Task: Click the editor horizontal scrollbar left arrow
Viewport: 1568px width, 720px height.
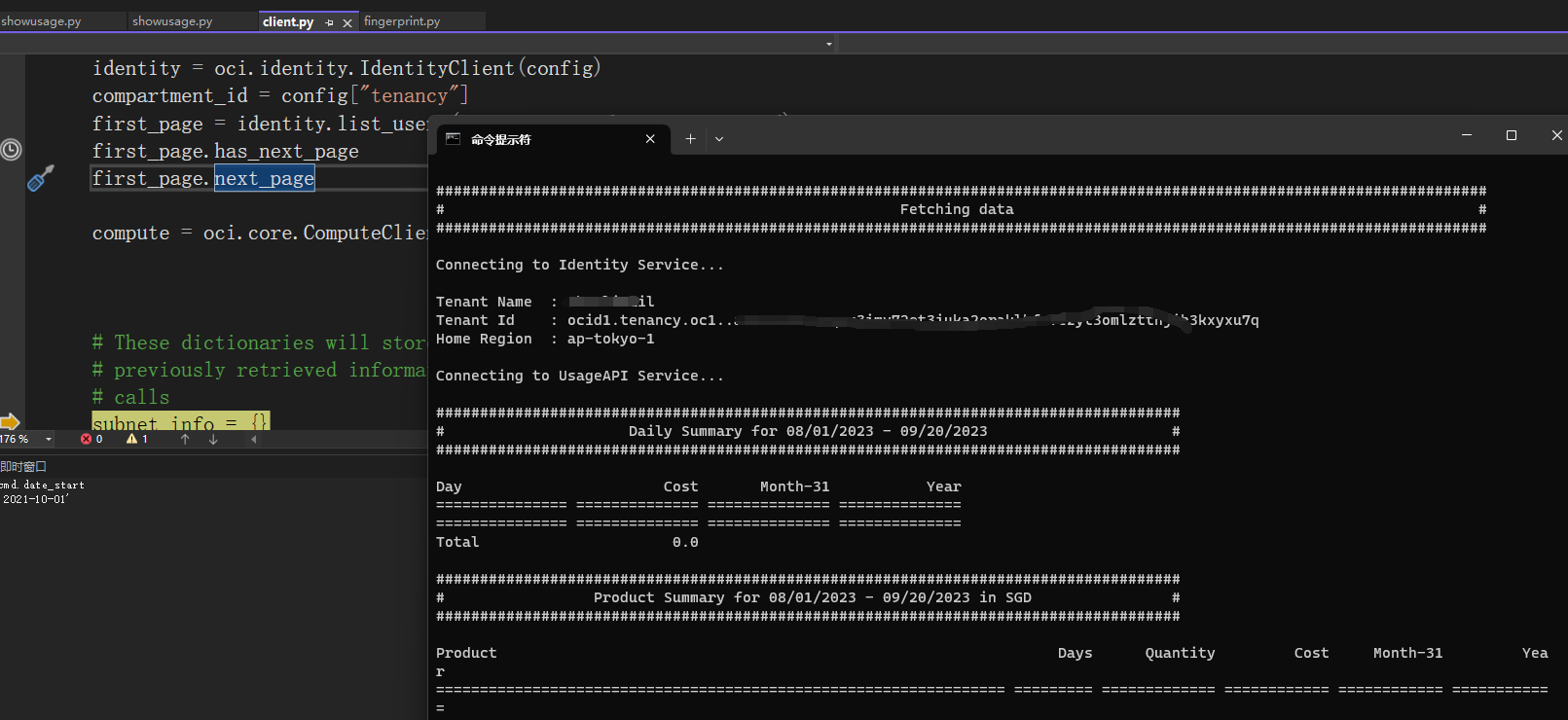Action: pos(254,440)
